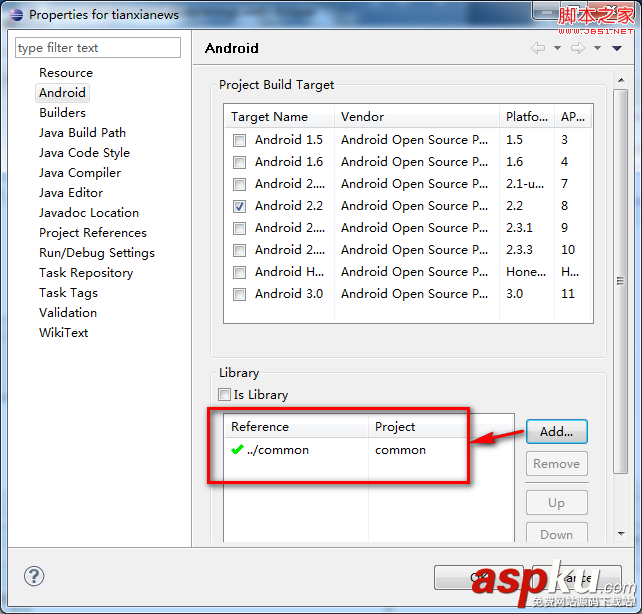Click the Remove library button

coord(556,464)
